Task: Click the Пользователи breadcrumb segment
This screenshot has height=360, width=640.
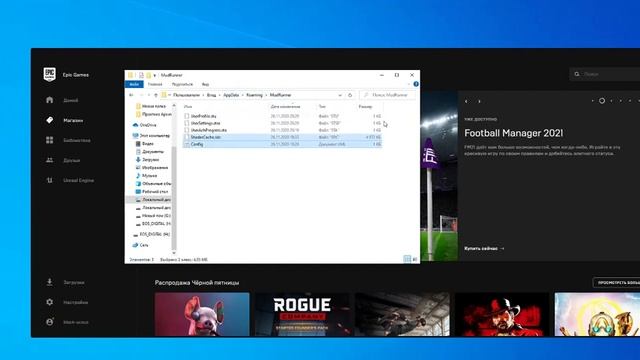Action: click(x=187, y=95)
